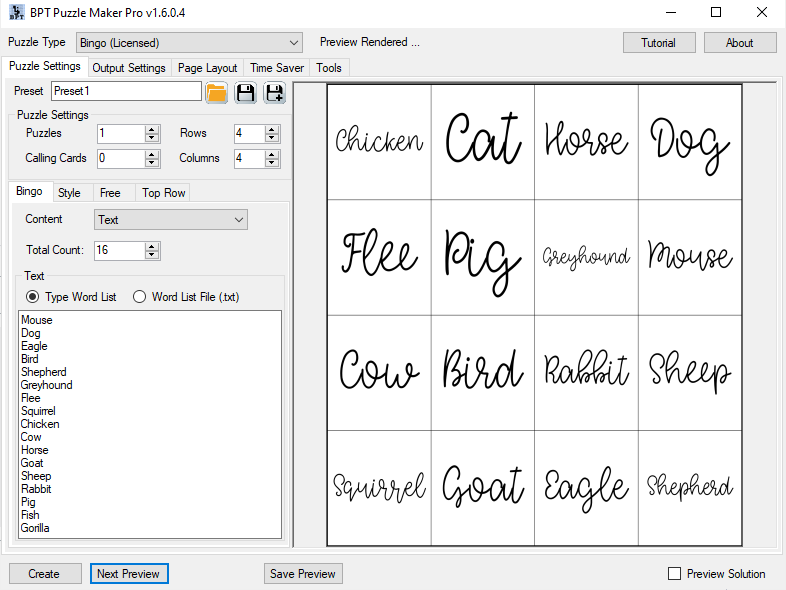Click the Tutorial button
Viewport: 786px width, 590px height.
[x=659, y=43]
